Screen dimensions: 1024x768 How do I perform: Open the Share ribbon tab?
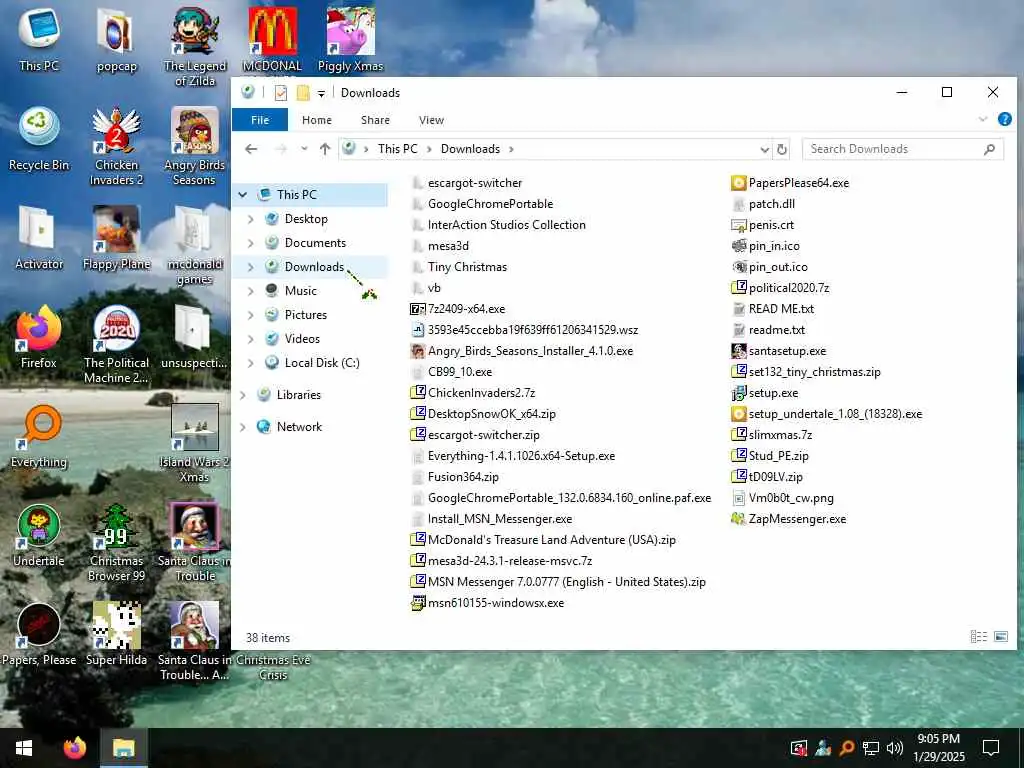tap(376, 120)
